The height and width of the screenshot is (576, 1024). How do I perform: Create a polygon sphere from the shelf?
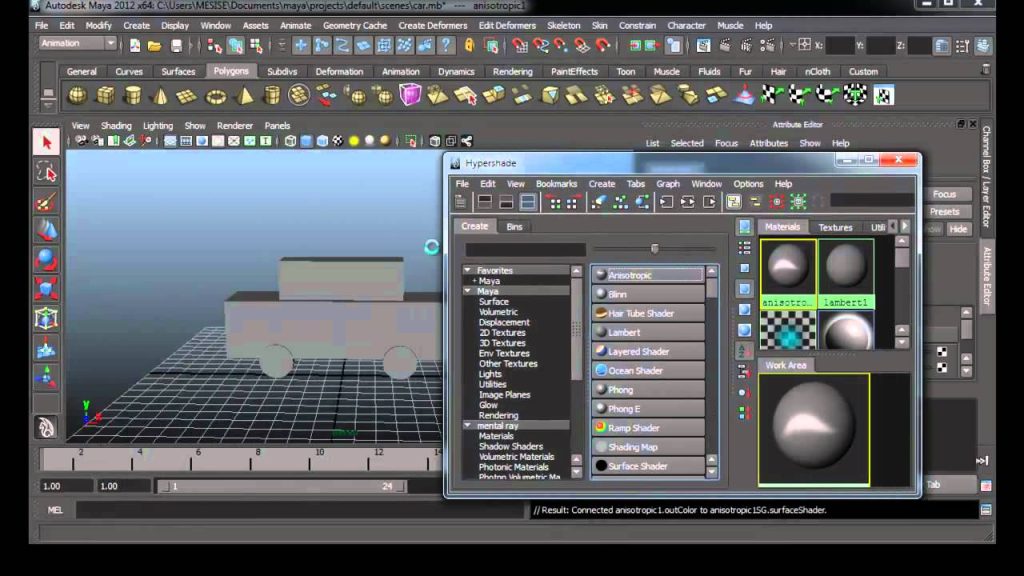(x=77, y=96)
